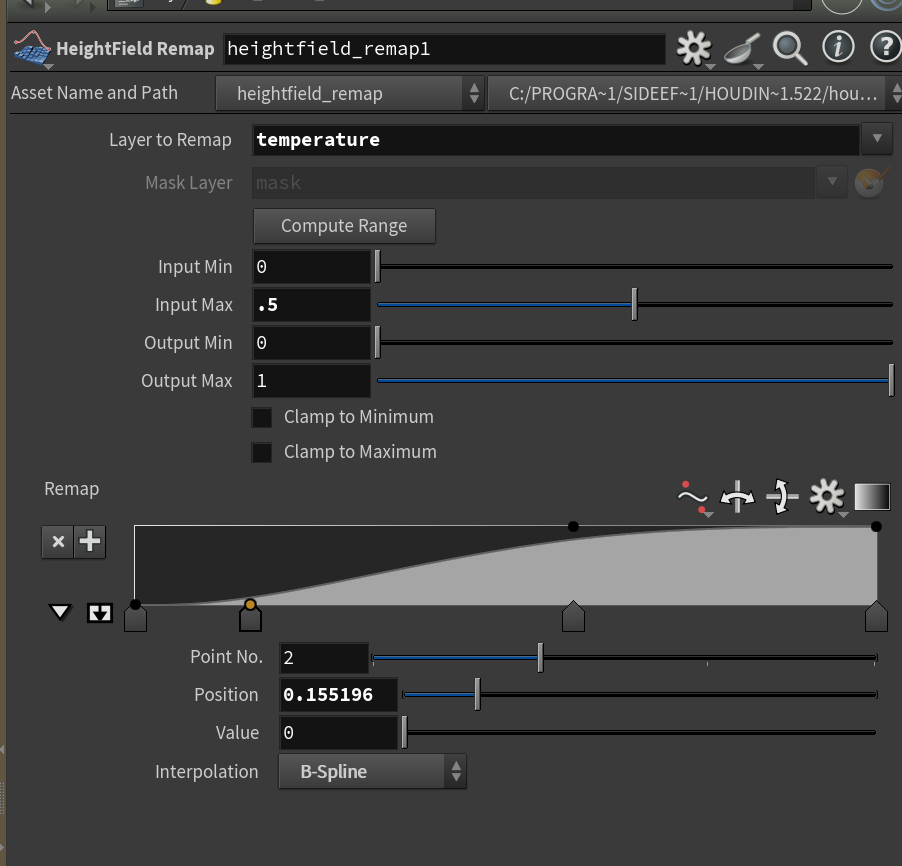Open the Interpolation B-Spline dropdown
902x866 pixels.
pos(372,772)
